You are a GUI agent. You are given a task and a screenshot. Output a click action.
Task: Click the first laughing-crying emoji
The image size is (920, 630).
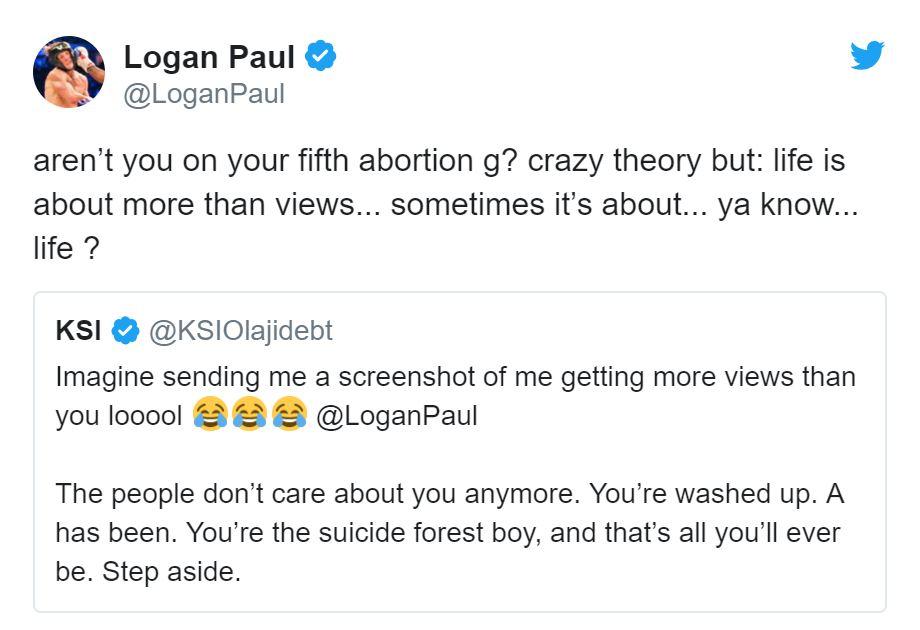click(210, 414)
